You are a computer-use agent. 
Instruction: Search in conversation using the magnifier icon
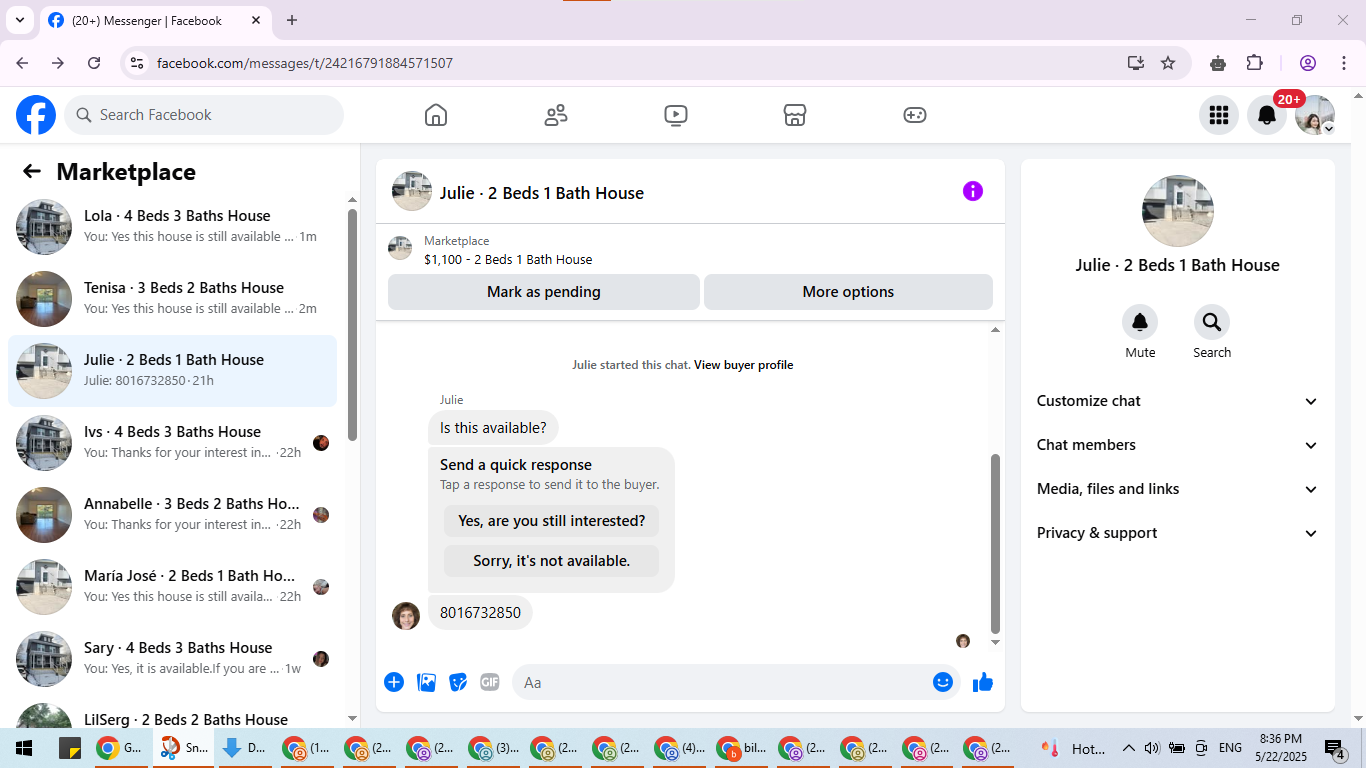[x=1212, y=322]
